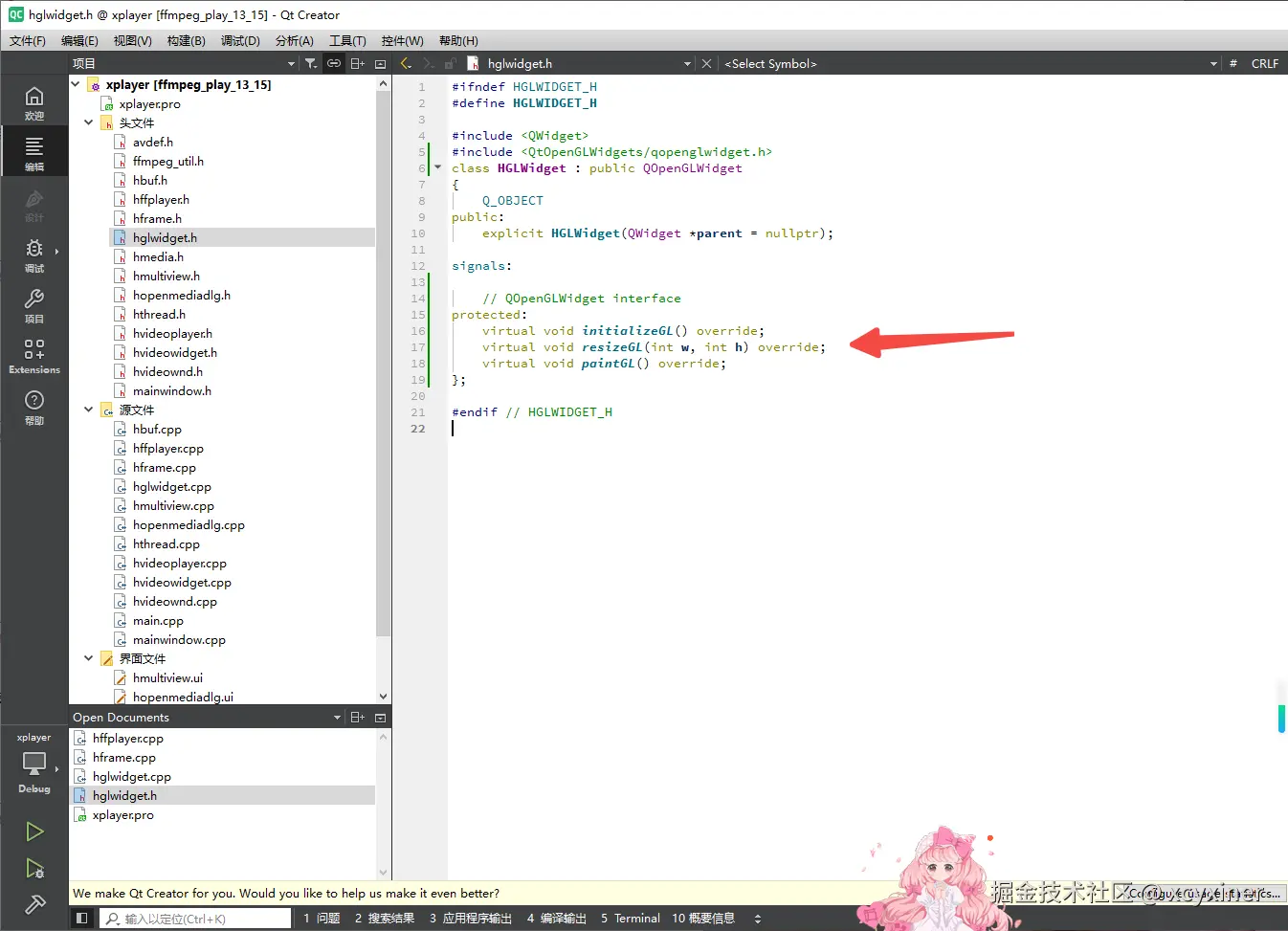
Task: Close the hglwidget.h document
Action: point(706,63)
